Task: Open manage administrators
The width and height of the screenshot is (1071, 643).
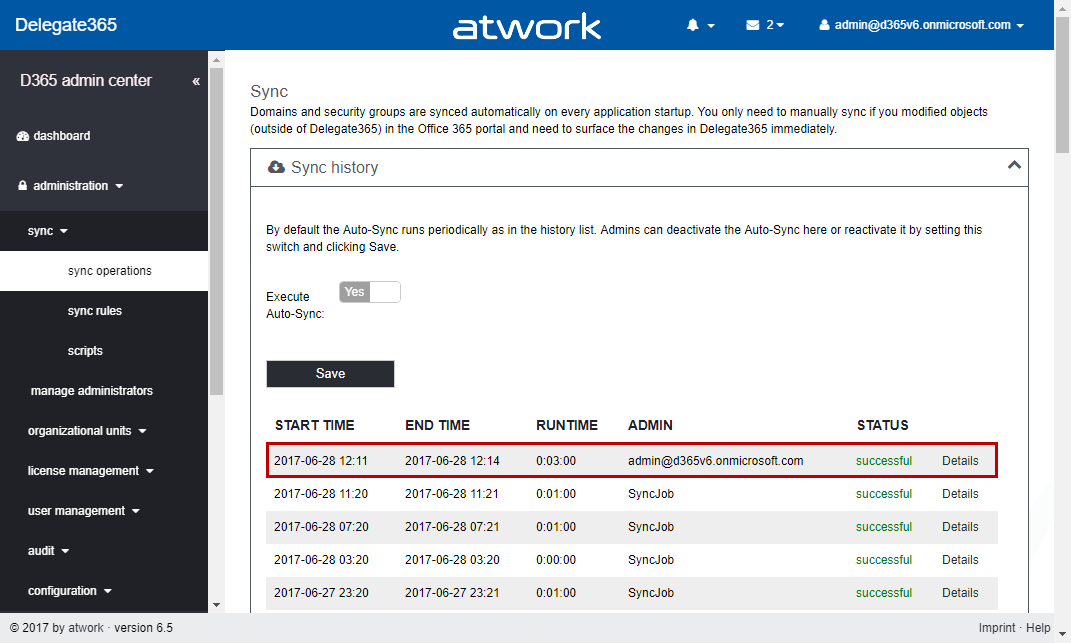Action: 92,391
